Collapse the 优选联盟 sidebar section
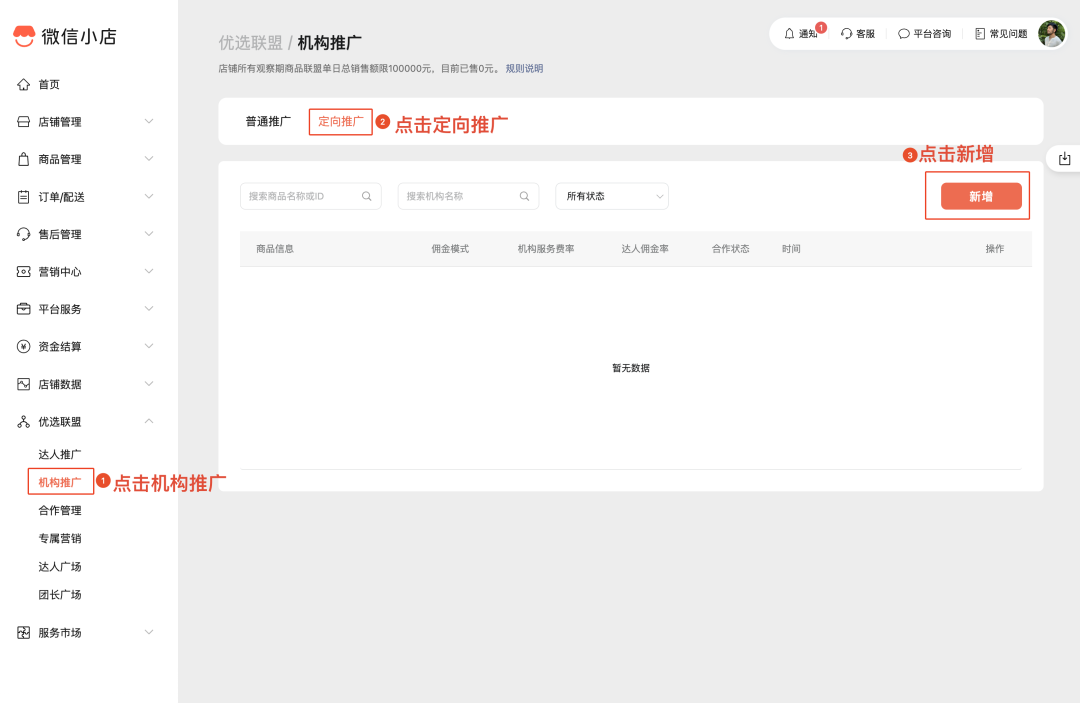 [x=148, y=421]
